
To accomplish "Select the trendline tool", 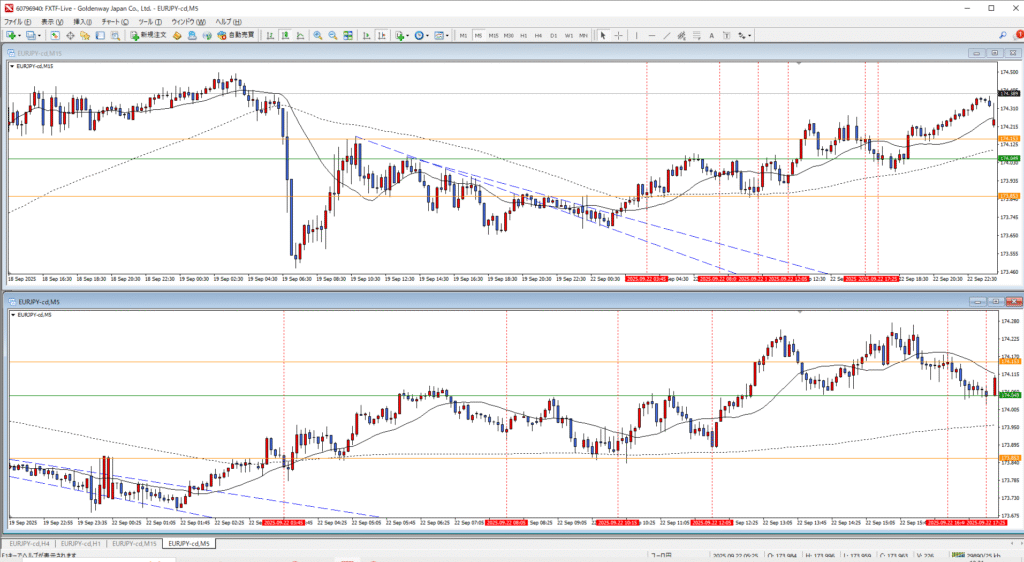I will pos(667,35).
